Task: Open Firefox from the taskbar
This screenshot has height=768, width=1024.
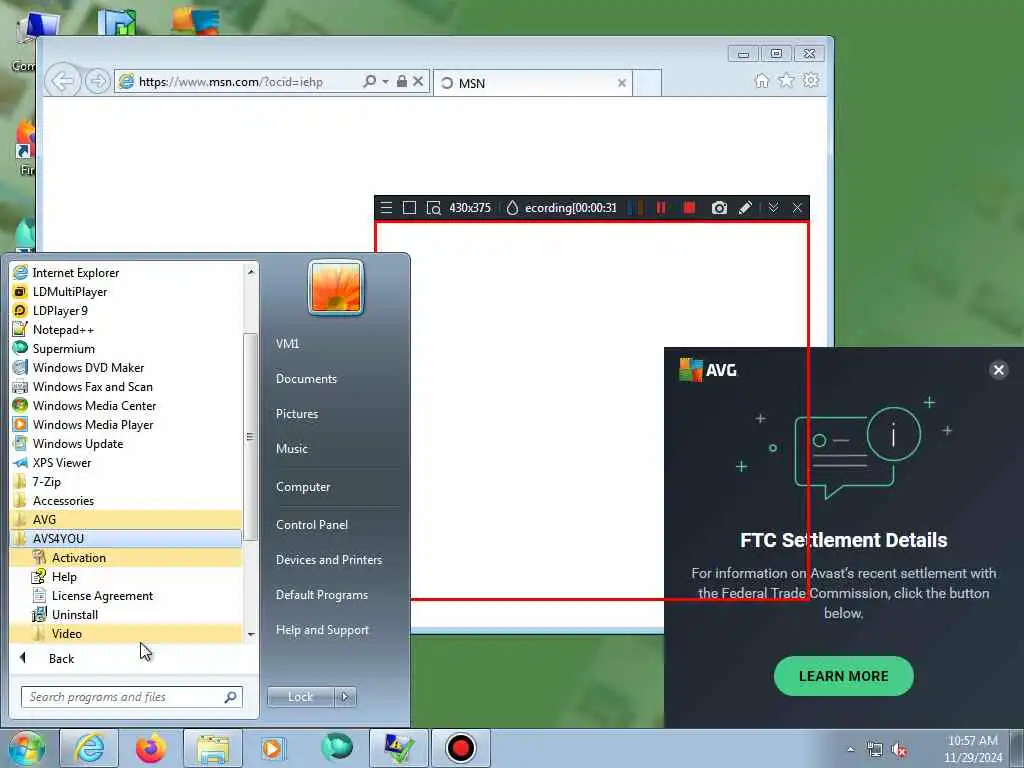Action: [151, 748]
